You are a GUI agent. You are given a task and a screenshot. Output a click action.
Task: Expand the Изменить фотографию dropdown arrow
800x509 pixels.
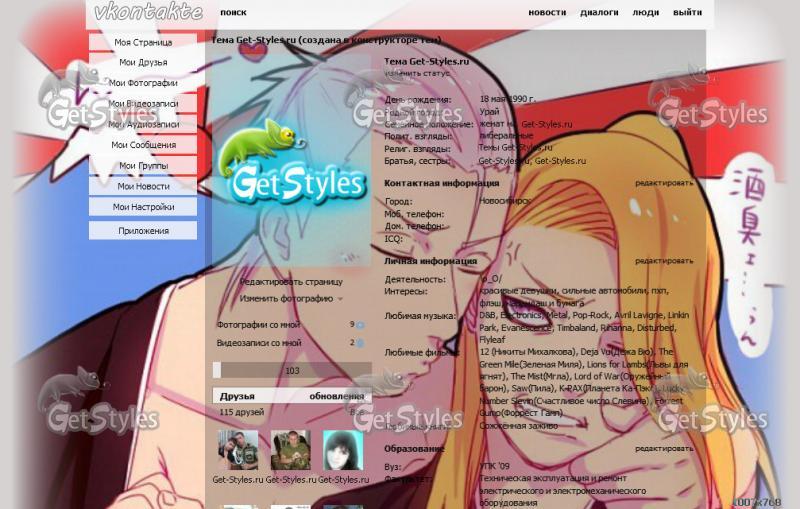coord(340,299)
